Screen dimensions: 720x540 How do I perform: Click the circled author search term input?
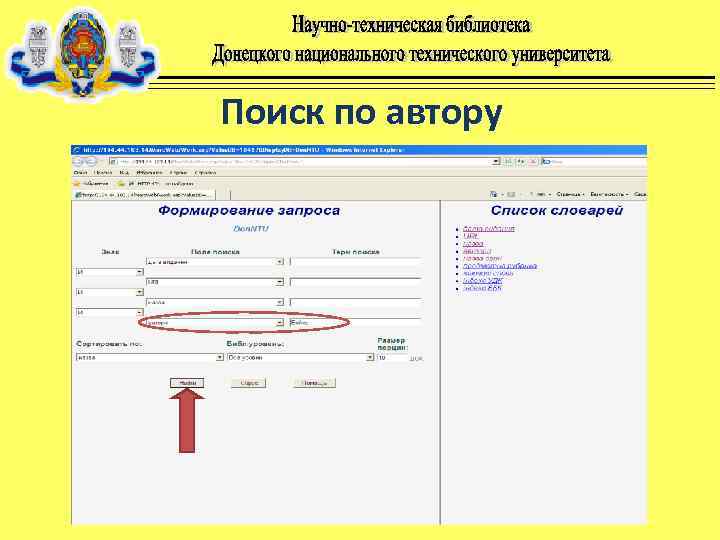(355, 323)
